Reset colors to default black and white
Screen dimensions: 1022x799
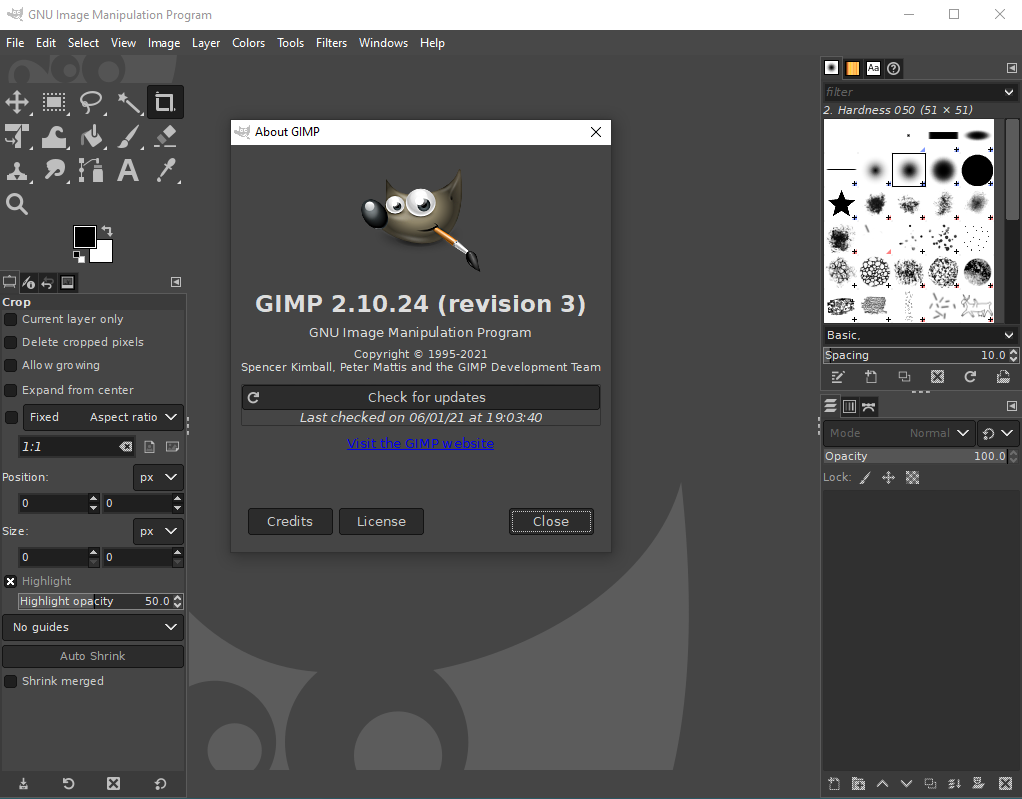pyautogui.click(x=79, y=257)
